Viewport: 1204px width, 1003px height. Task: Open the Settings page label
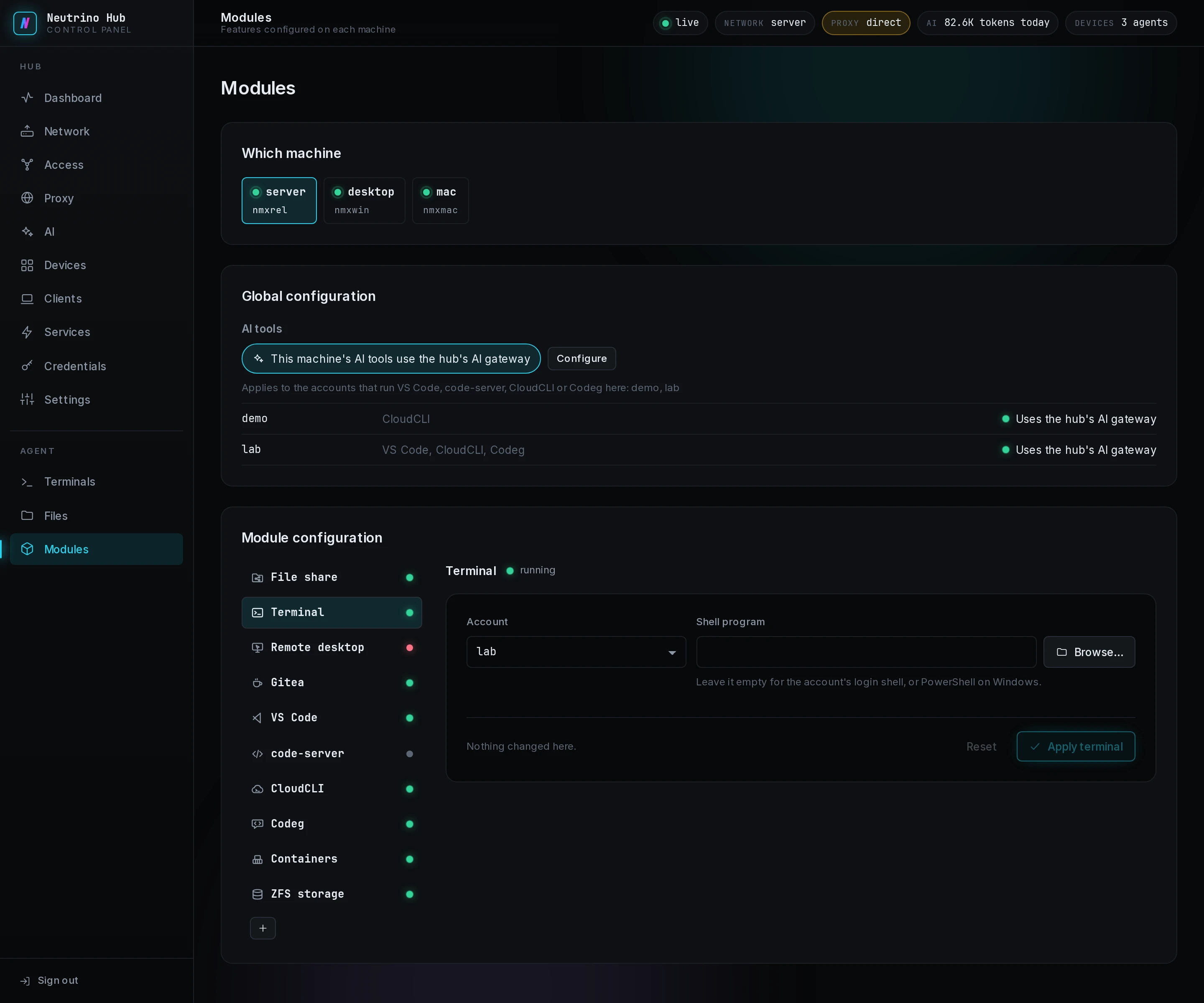[67, 400]
